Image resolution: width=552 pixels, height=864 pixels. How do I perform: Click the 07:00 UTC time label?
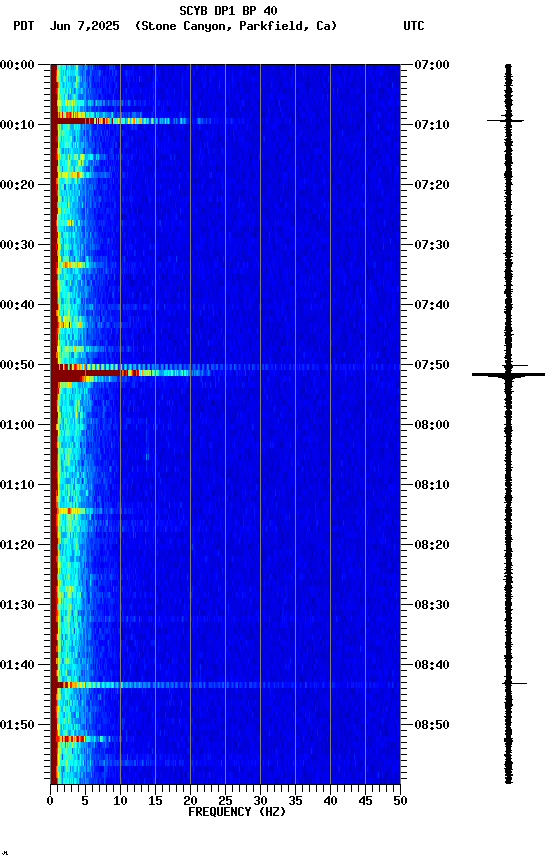[432, 65]
